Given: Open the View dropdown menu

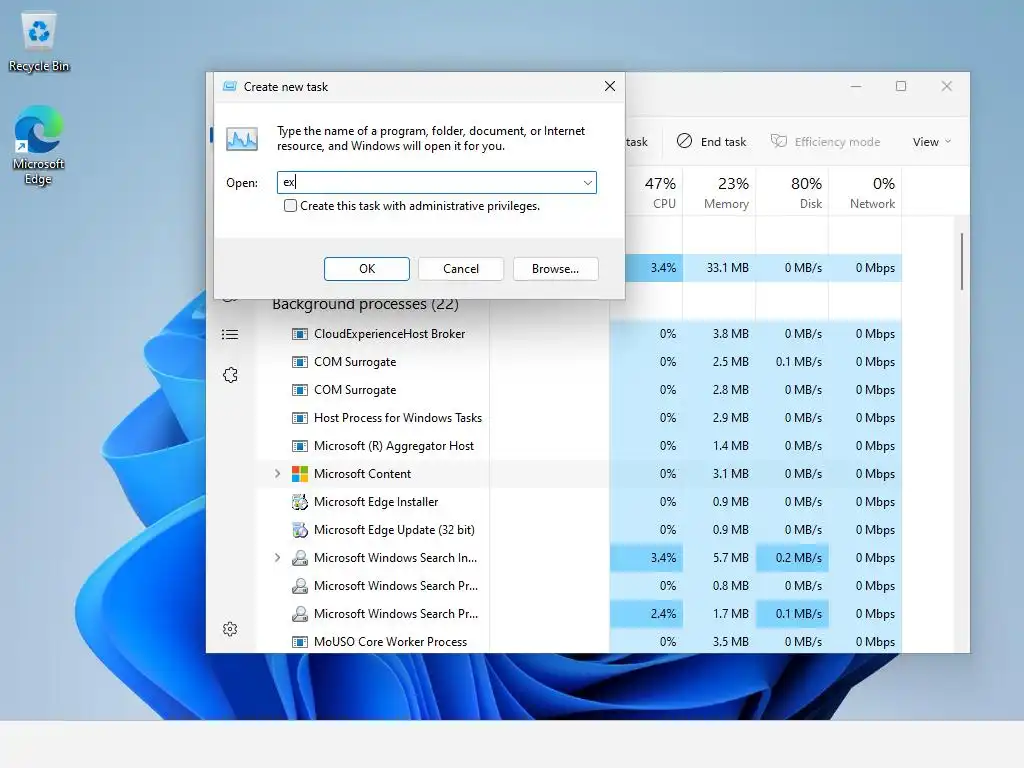Looking at the screenshot, I should (931, 142).
